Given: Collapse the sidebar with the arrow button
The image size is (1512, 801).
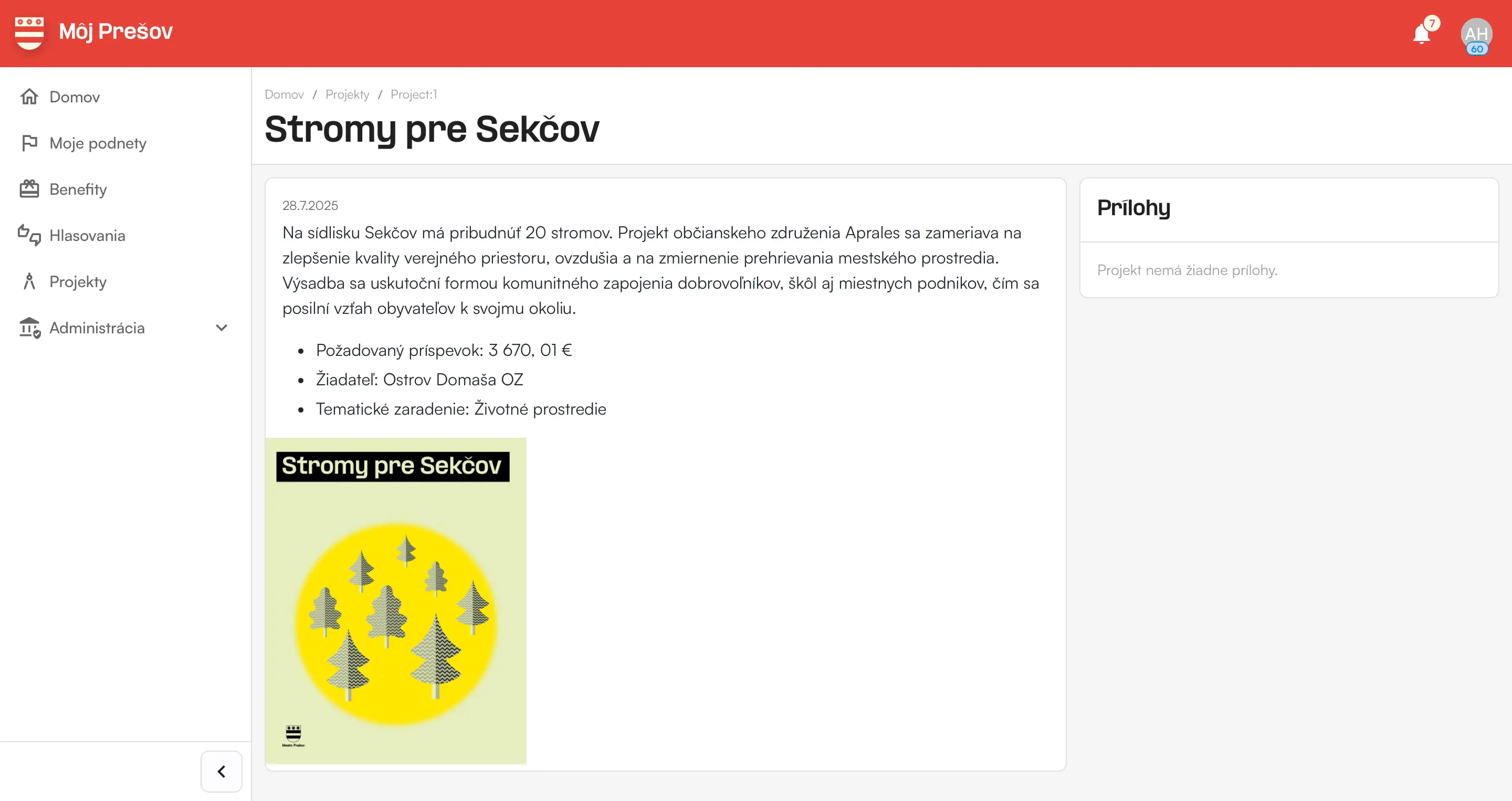Looking at the screenshot, I should point(221,771).
